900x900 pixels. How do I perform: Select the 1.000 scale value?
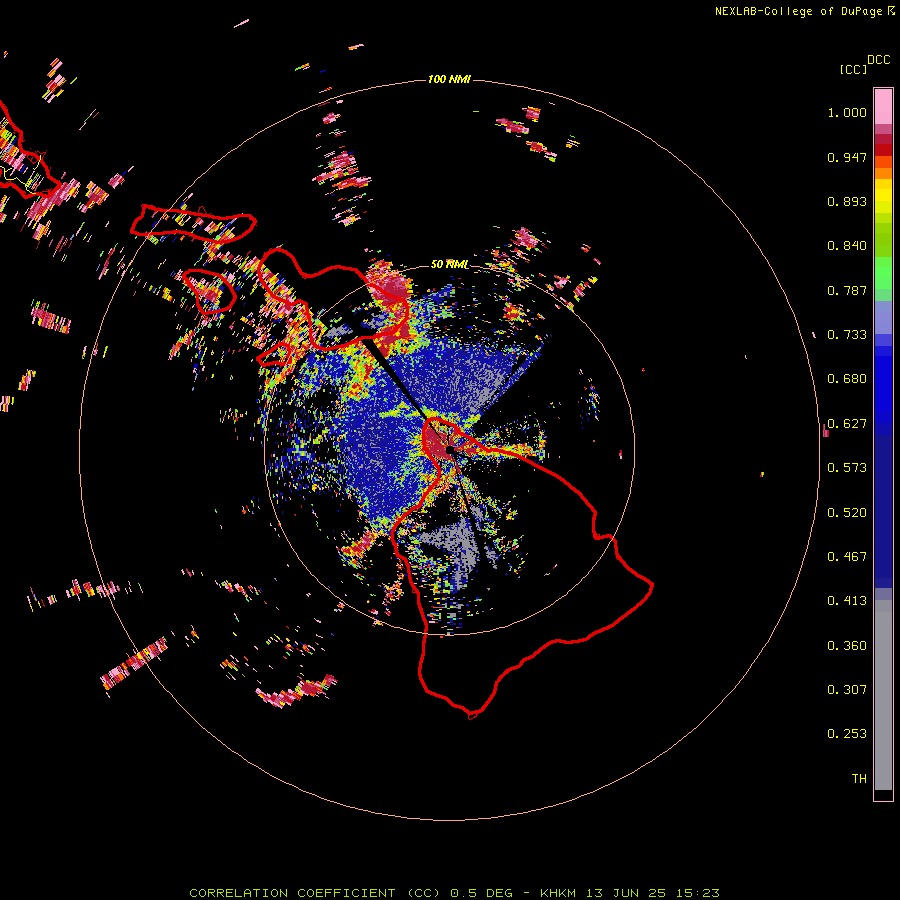[x=847, y=112]
